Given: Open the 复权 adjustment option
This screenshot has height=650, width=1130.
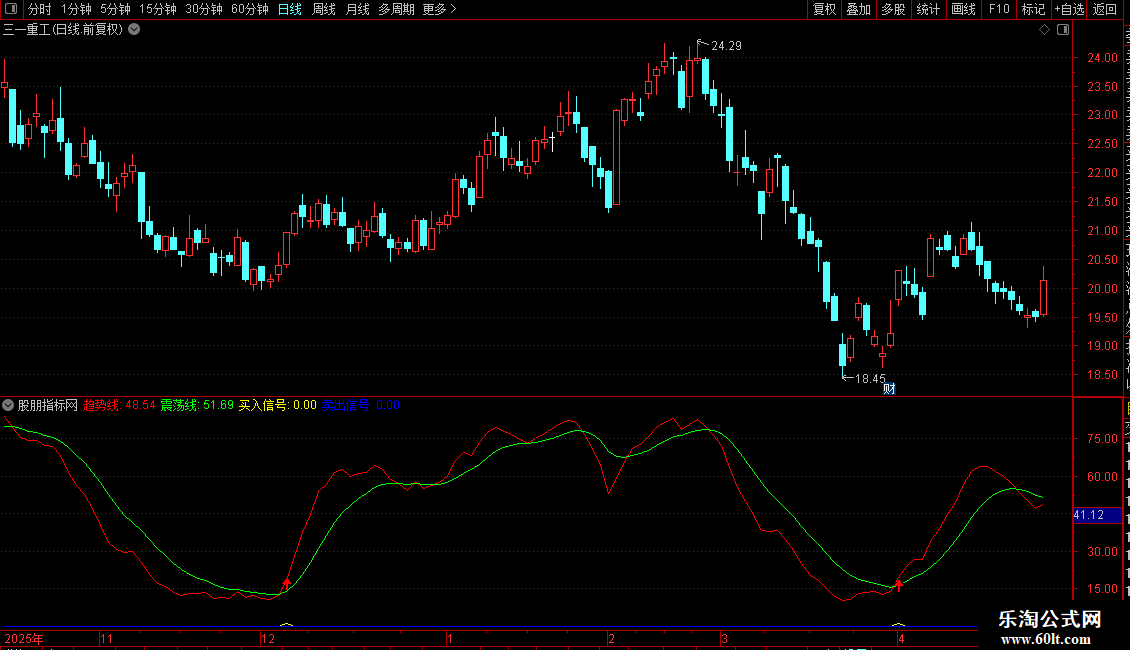Looking at the screenshot, I should click(x=824, y=9).
